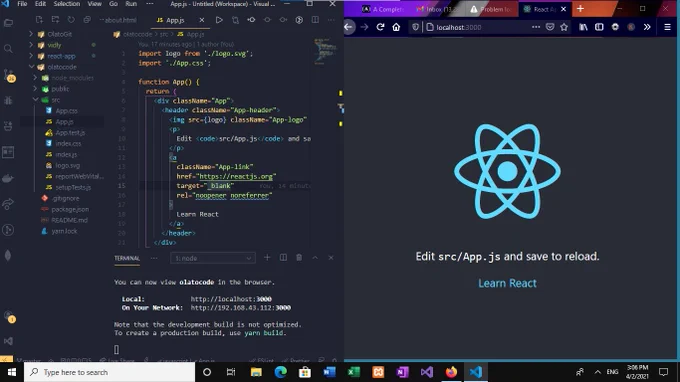Toggle the Firefox sidebar

click(x=599, y=27)
